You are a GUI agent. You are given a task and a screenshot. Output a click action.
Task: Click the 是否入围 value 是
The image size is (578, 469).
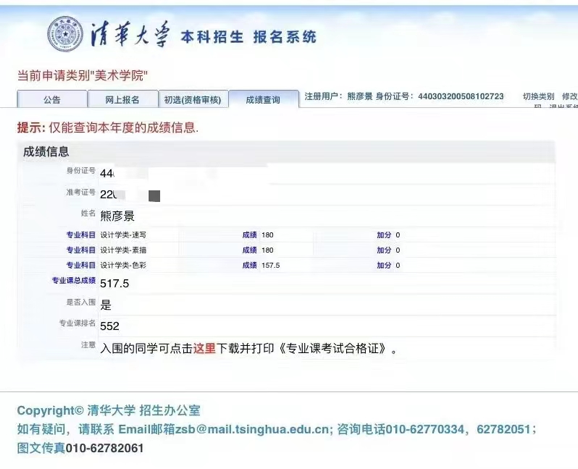point(105,305)
